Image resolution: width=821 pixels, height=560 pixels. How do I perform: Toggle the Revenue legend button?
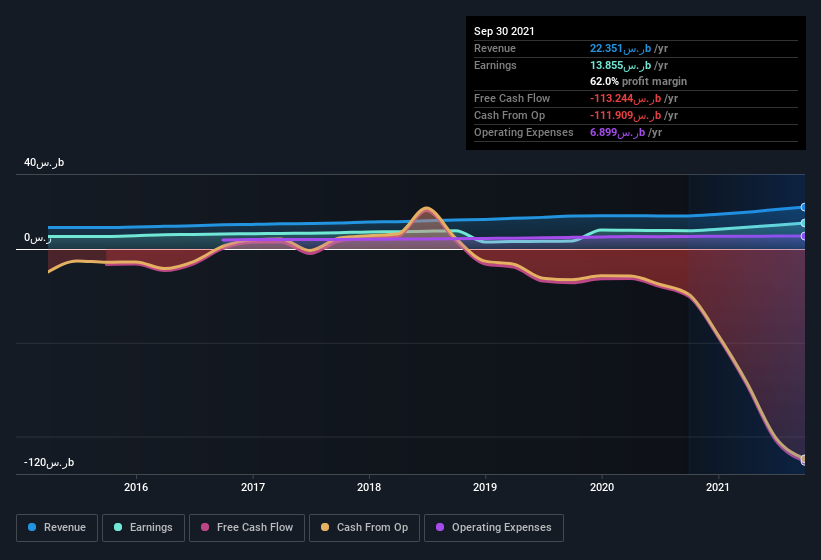click(57, 528)
